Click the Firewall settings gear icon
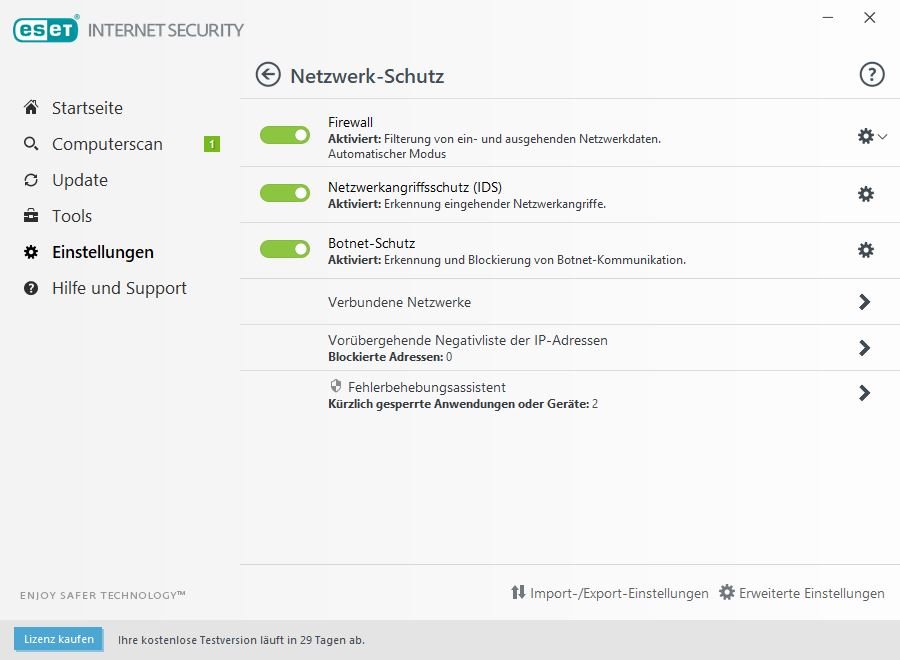900x660 pixels. [x=866, y=136]
